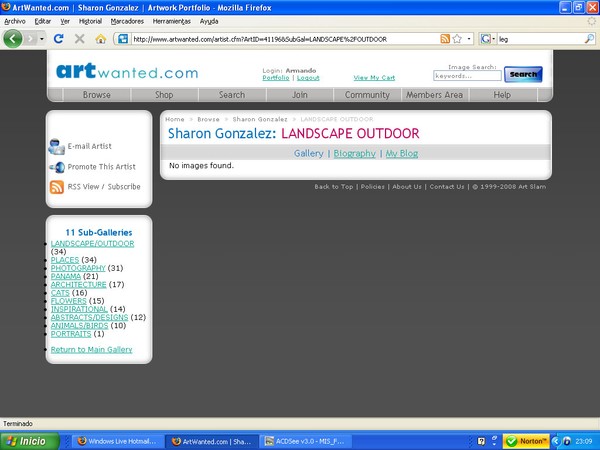Open the back/forward history dropdown arrow
Image resolution: width=600 pixels, height=450 pixels.
(x=42, y=39)
